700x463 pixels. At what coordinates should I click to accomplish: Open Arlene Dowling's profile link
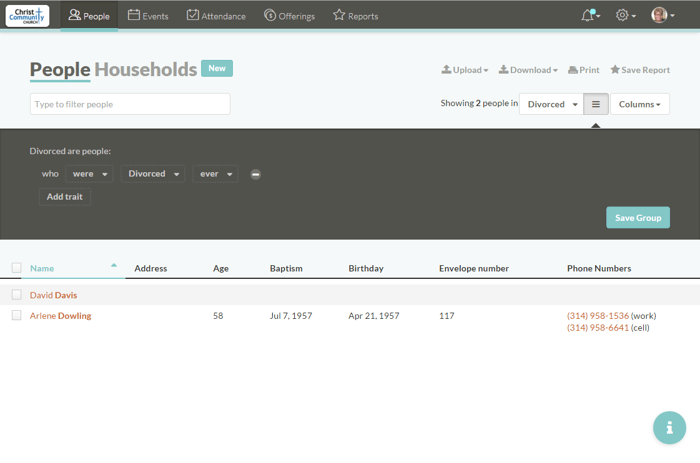60,316
